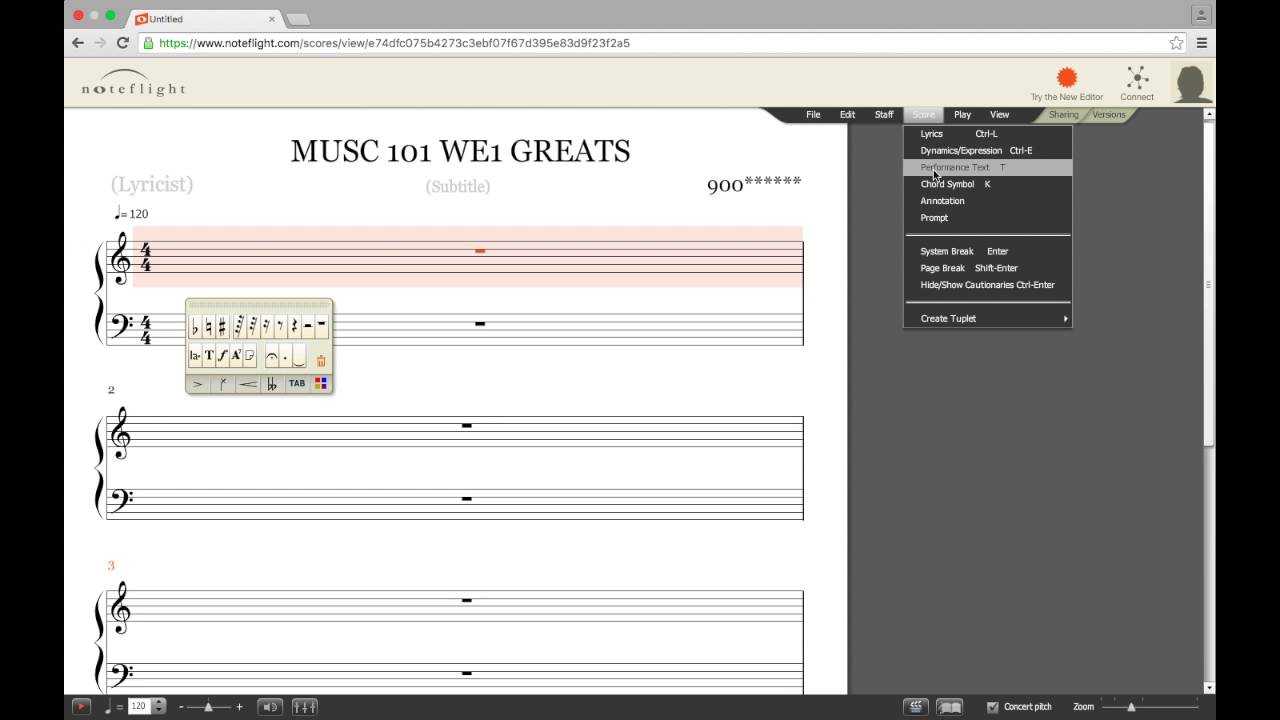Click the user profile avatar
Screen dimensions: 1280x720
1192,84
